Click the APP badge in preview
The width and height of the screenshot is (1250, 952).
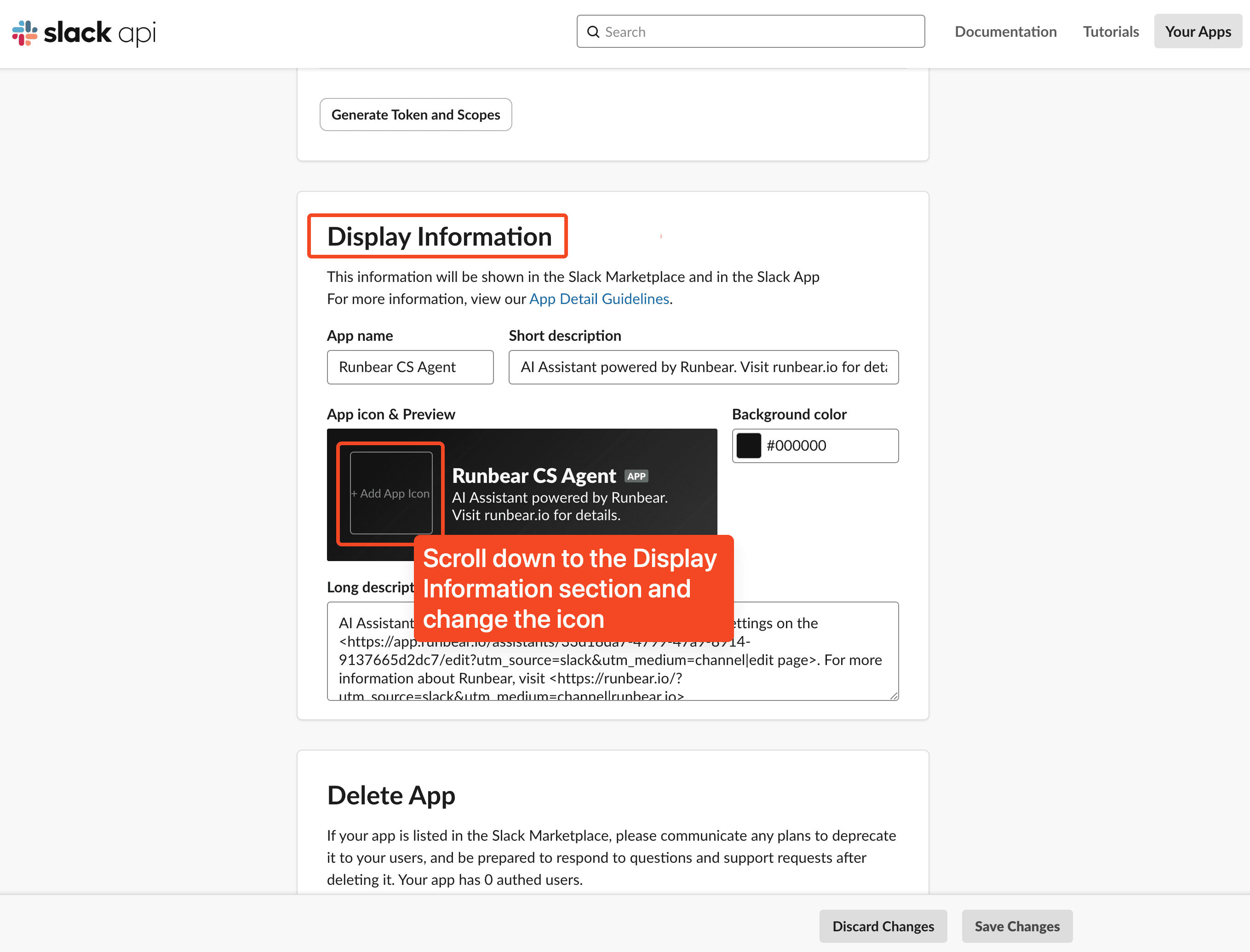coord(636,476)
